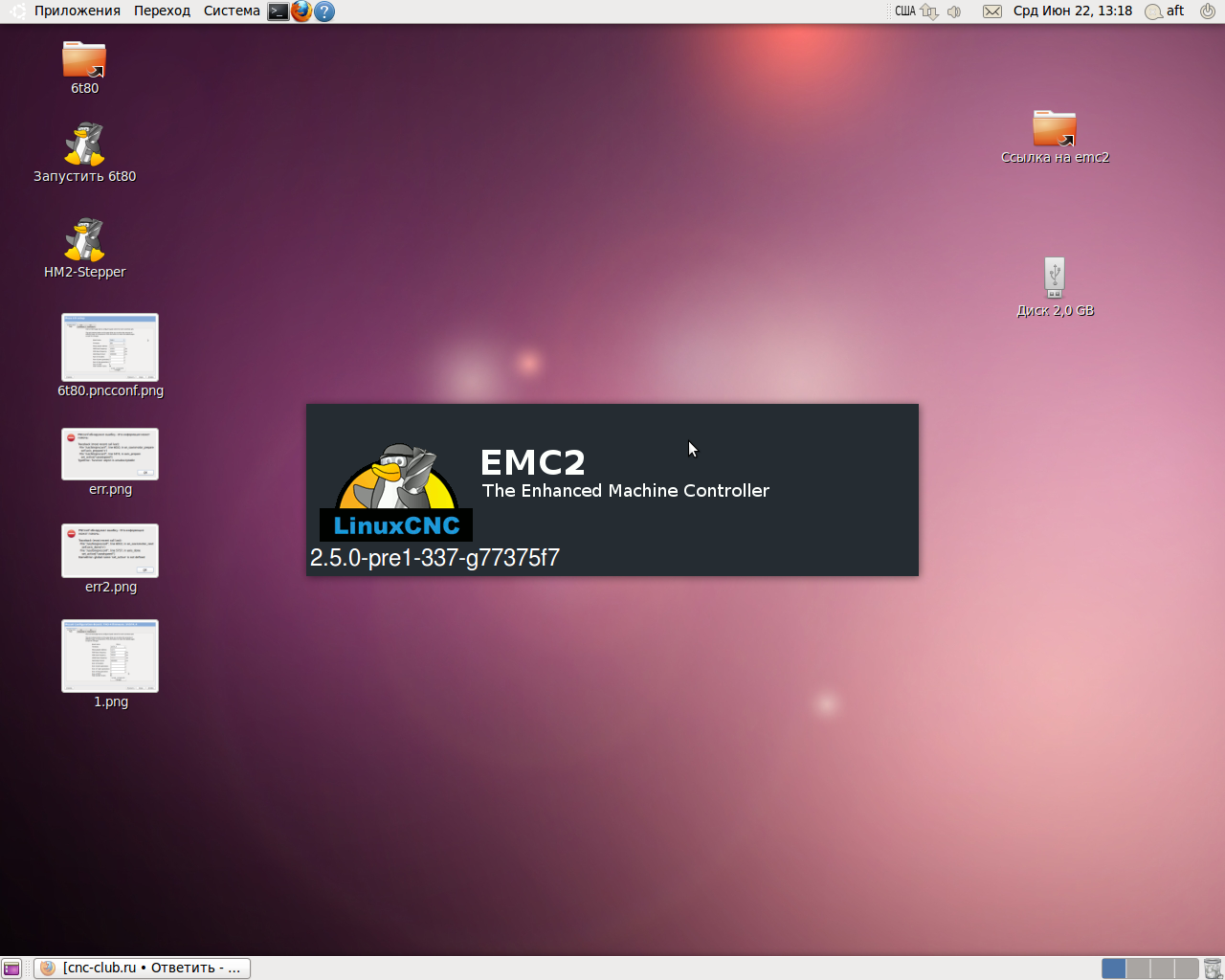This screenshot has width=1225, height=980.
Task: Click the США keyboard layout indicator
Action: 904,11
